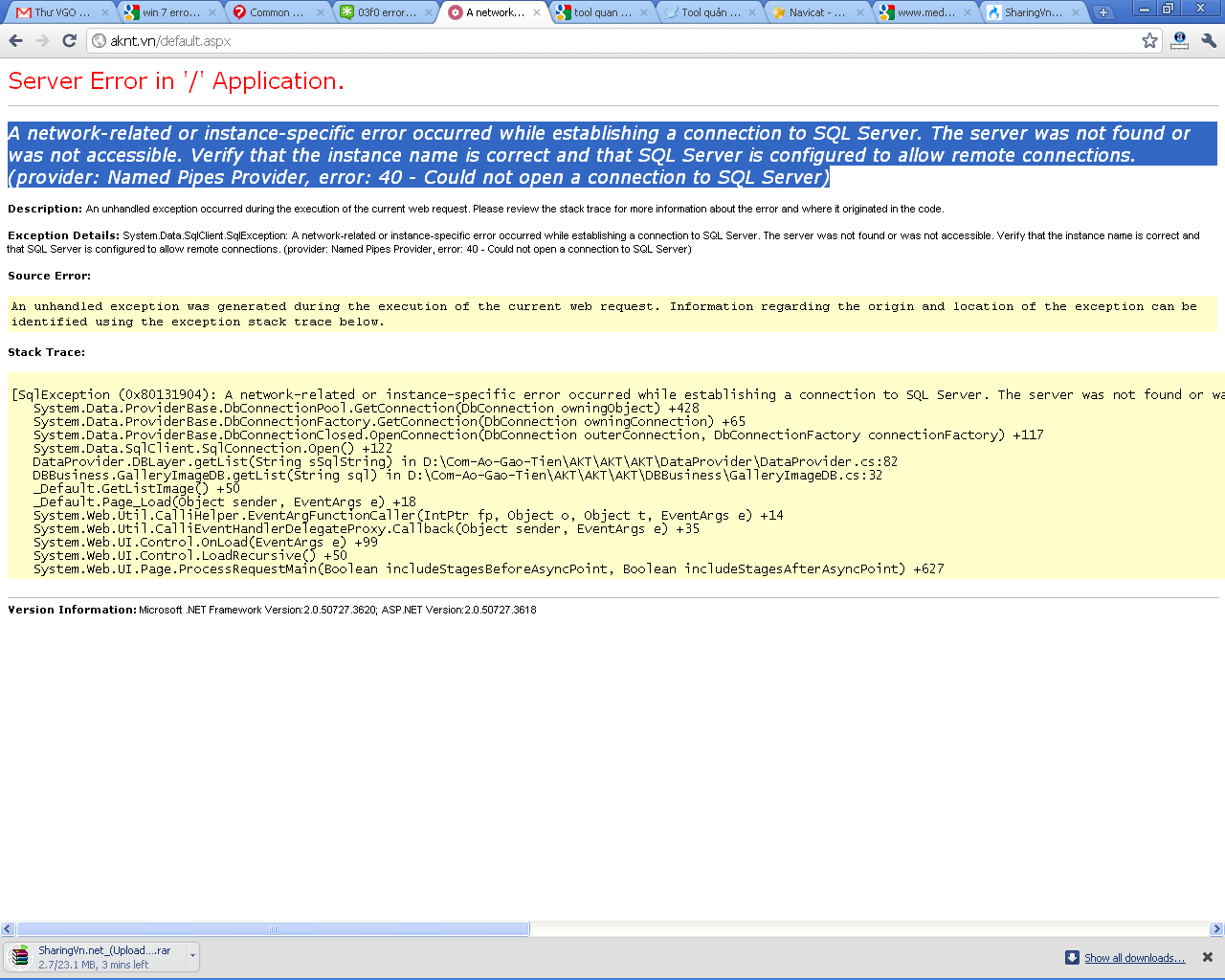Click the 'Stack Trace:' label

coord(46,352)
